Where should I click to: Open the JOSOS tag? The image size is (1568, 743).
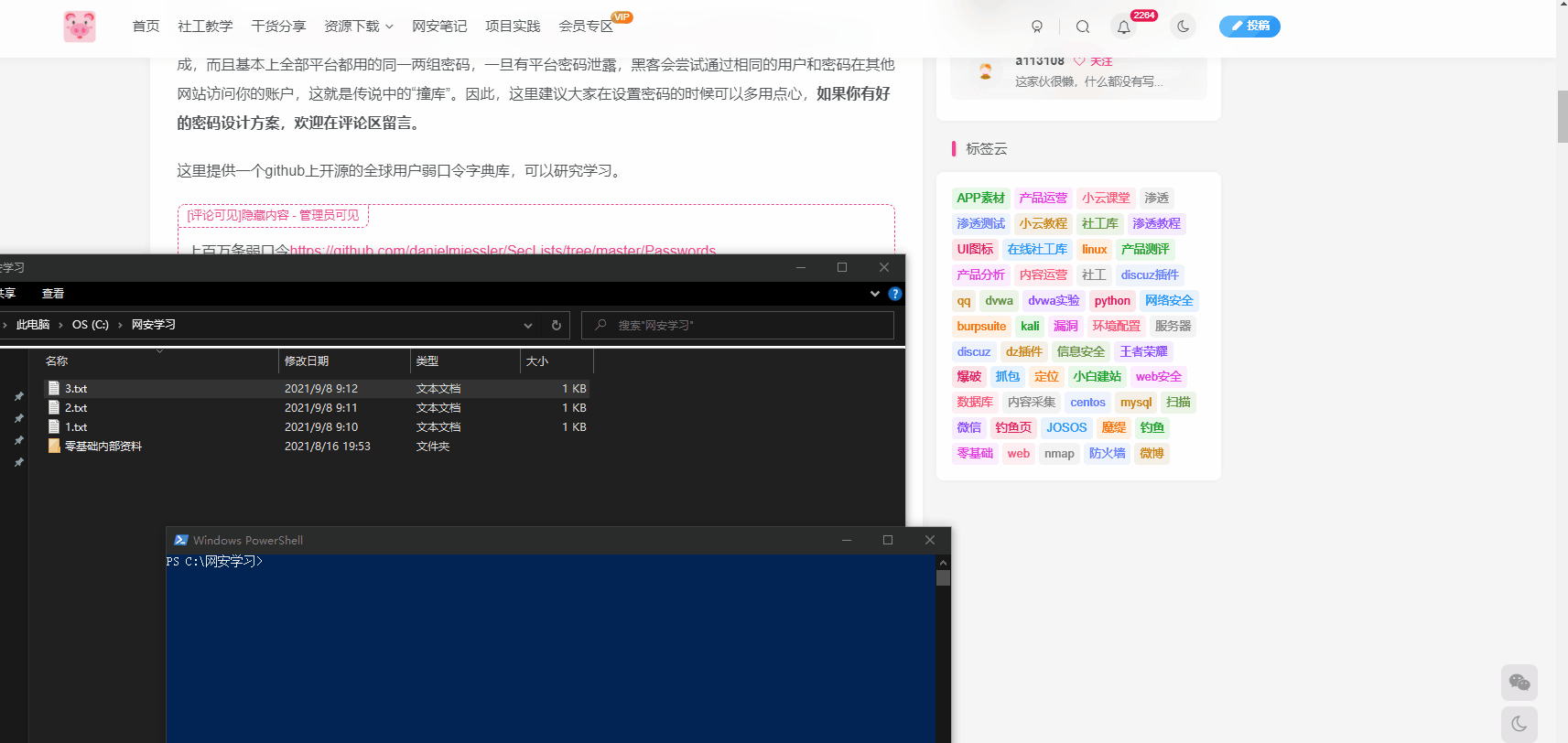click(x=1066, y=427)
